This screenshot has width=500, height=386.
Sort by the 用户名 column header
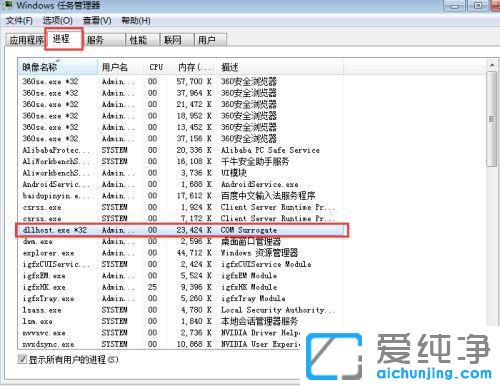pos(121,67)
